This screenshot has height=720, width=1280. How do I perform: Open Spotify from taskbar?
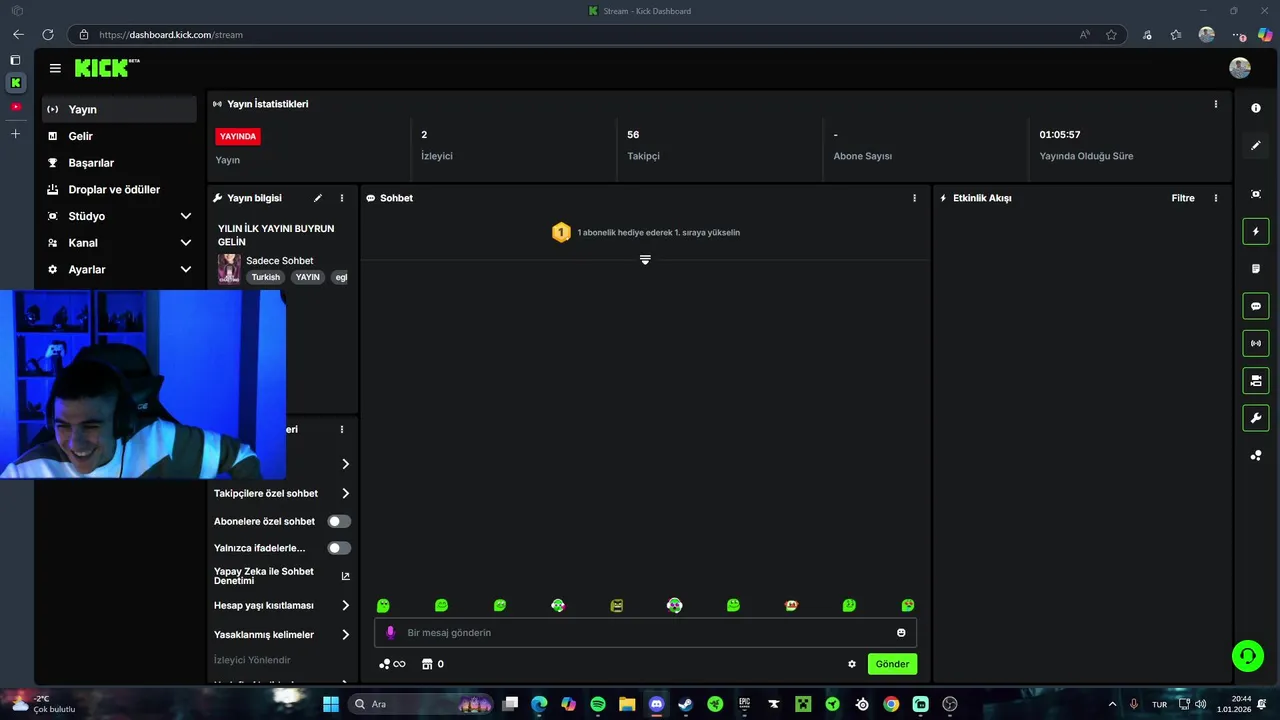tap(598, 704)
